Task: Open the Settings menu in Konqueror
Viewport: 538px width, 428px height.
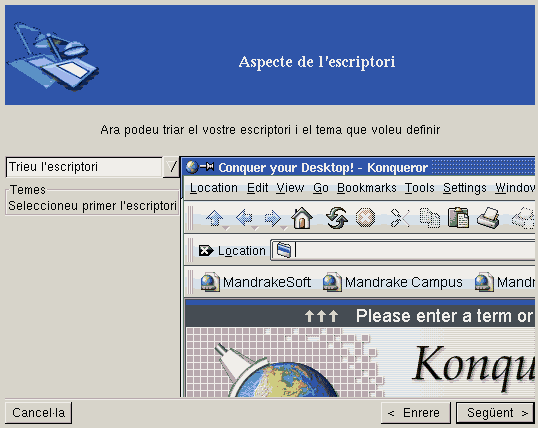Action: [465, 188]
